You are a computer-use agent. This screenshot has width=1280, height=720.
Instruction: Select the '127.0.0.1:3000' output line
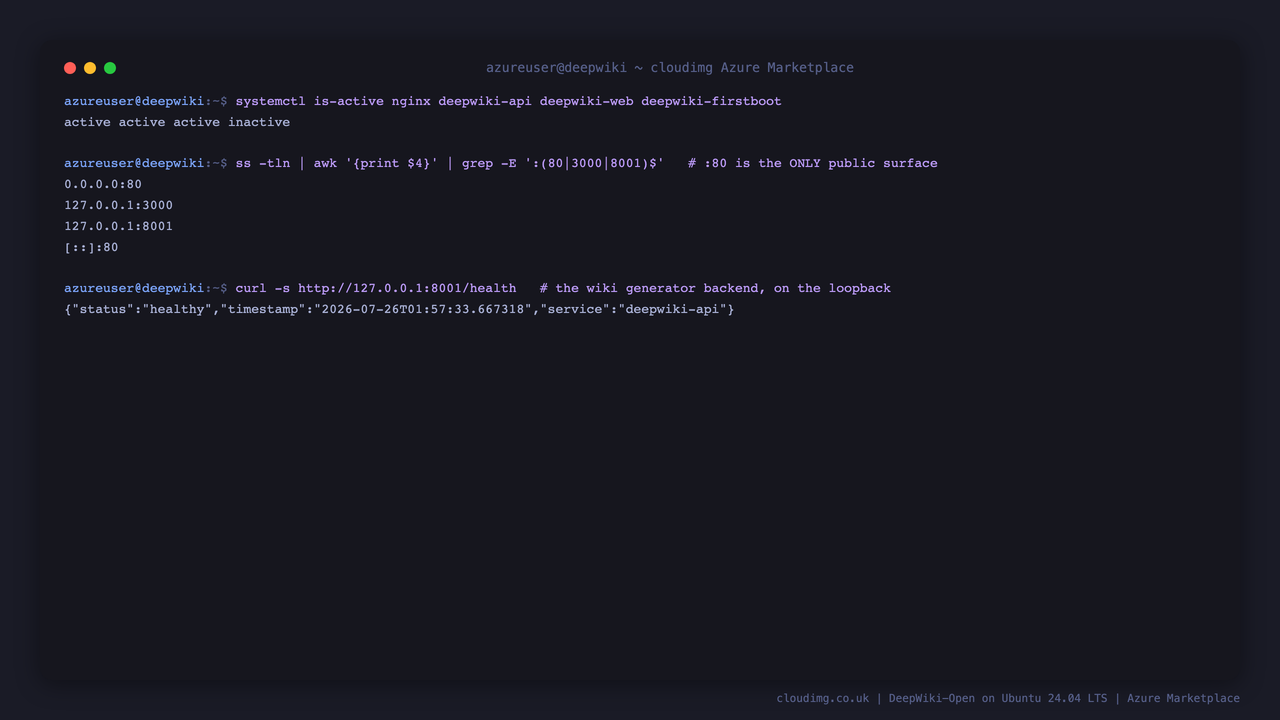119,205
